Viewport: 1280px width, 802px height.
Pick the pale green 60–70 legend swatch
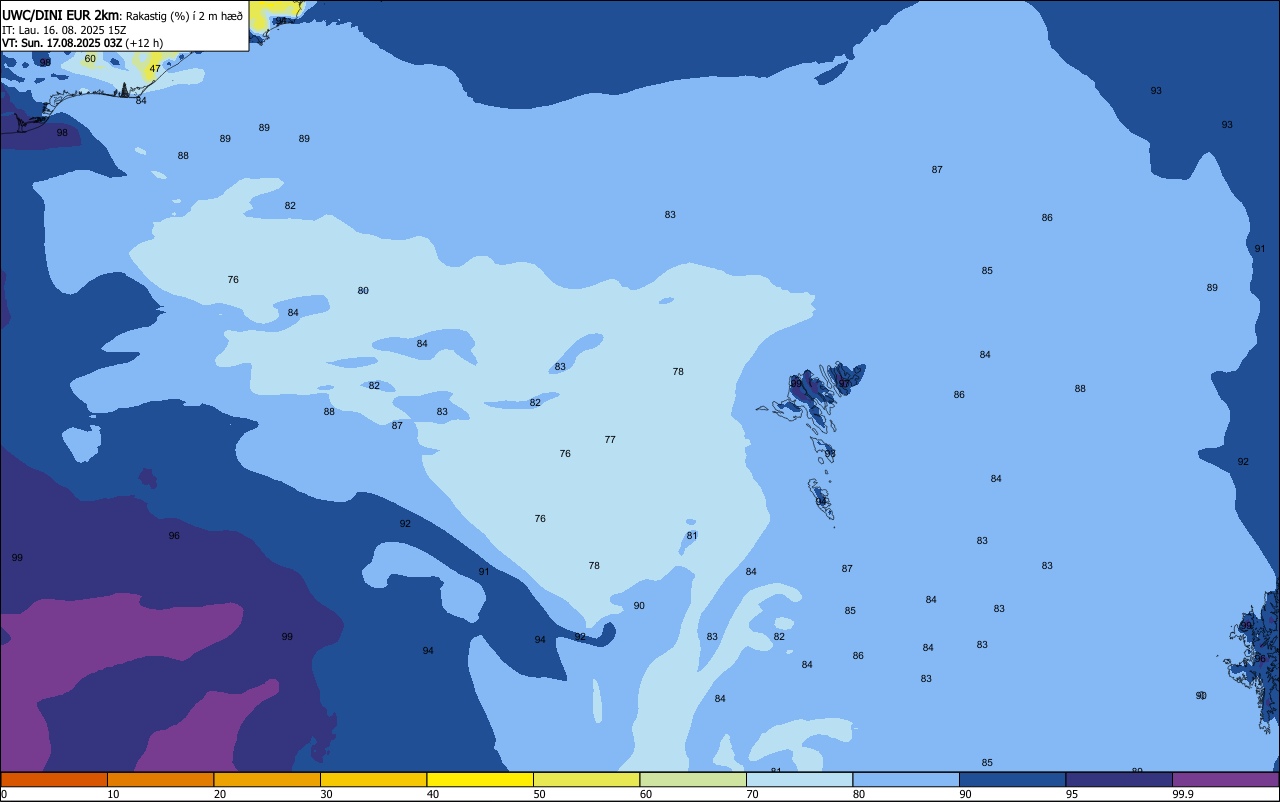(x=693, y=779)
